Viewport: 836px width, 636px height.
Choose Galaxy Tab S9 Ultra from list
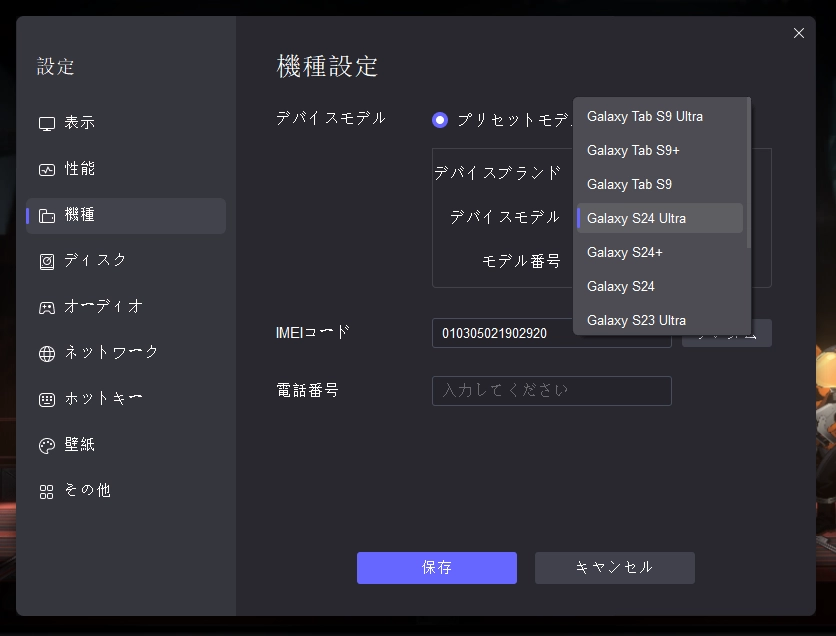coord(660,116)
